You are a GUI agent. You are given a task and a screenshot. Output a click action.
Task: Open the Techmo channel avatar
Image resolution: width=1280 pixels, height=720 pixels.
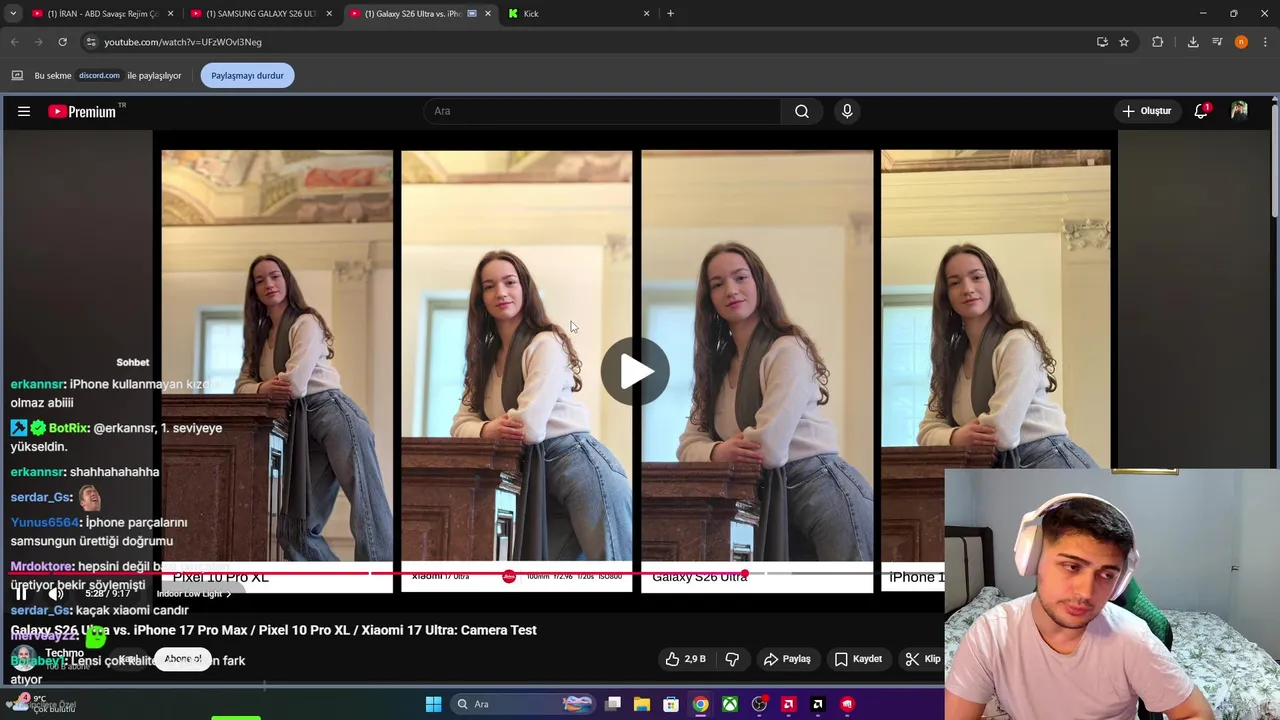(24, 658)
